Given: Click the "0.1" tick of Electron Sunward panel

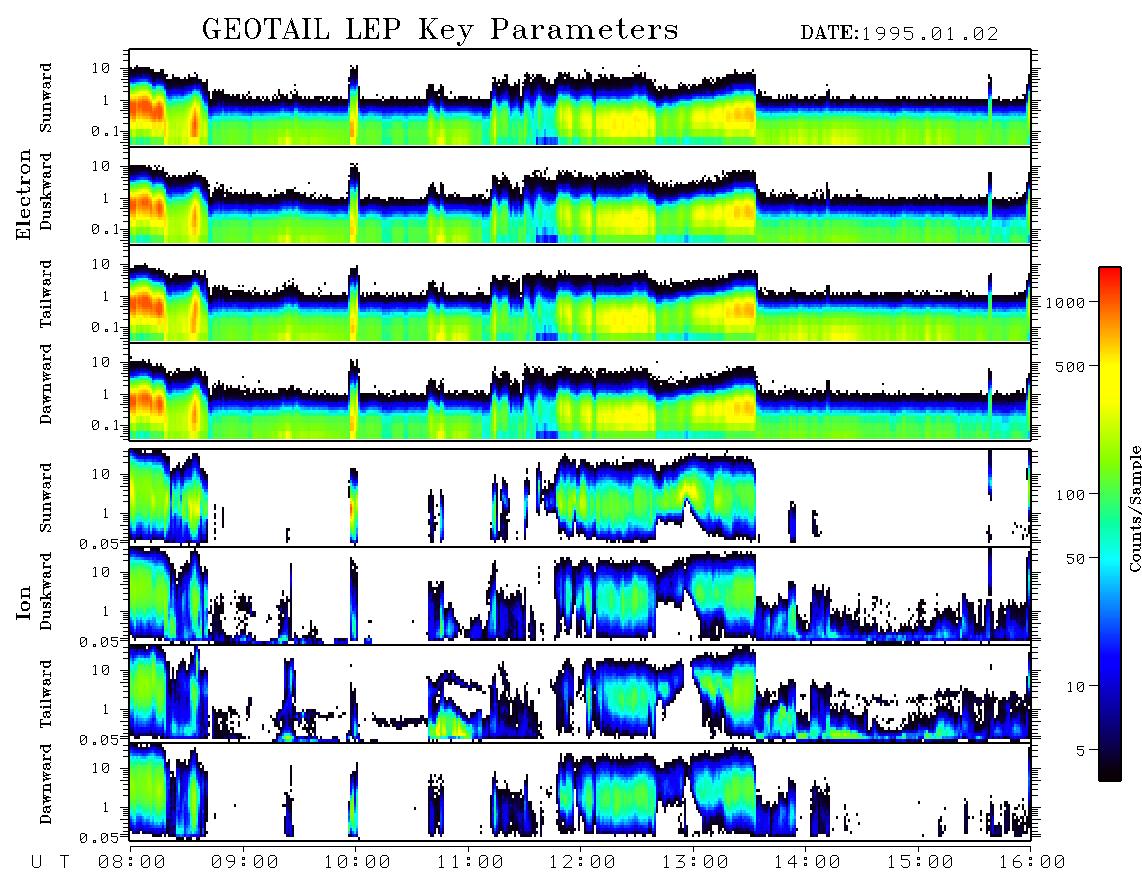Looking at the screenshot, I should pos(105,131).
